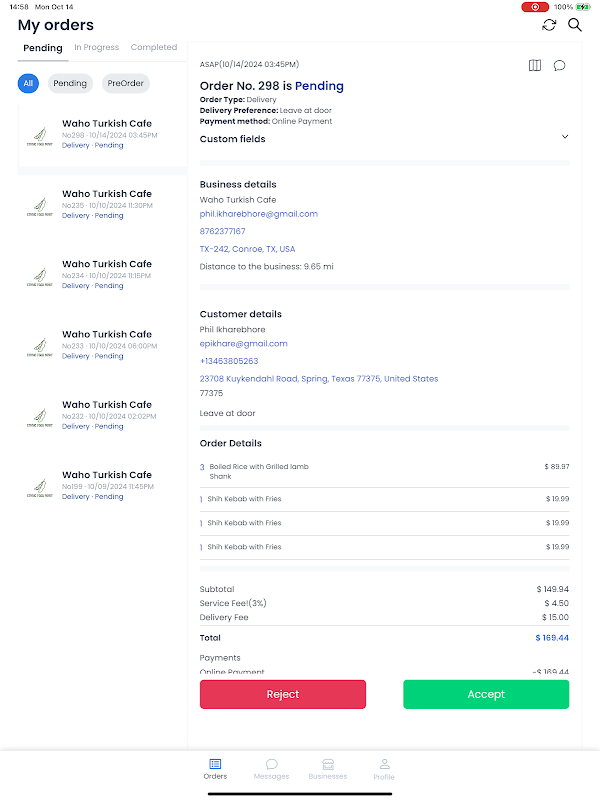Open Profile in bottom navigation
The height and width of the screenshot is (800, 600).
click(x=384, y=769)
